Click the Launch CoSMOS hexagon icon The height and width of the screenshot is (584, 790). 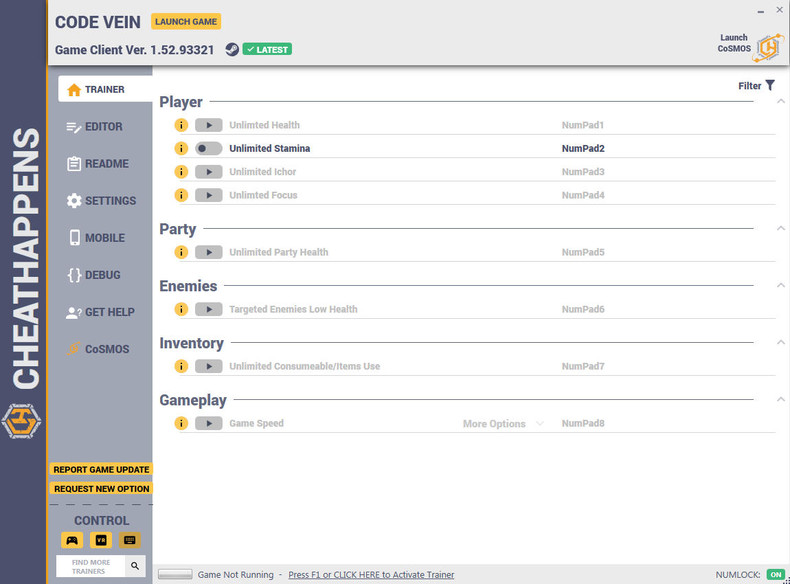pos(768,48)
